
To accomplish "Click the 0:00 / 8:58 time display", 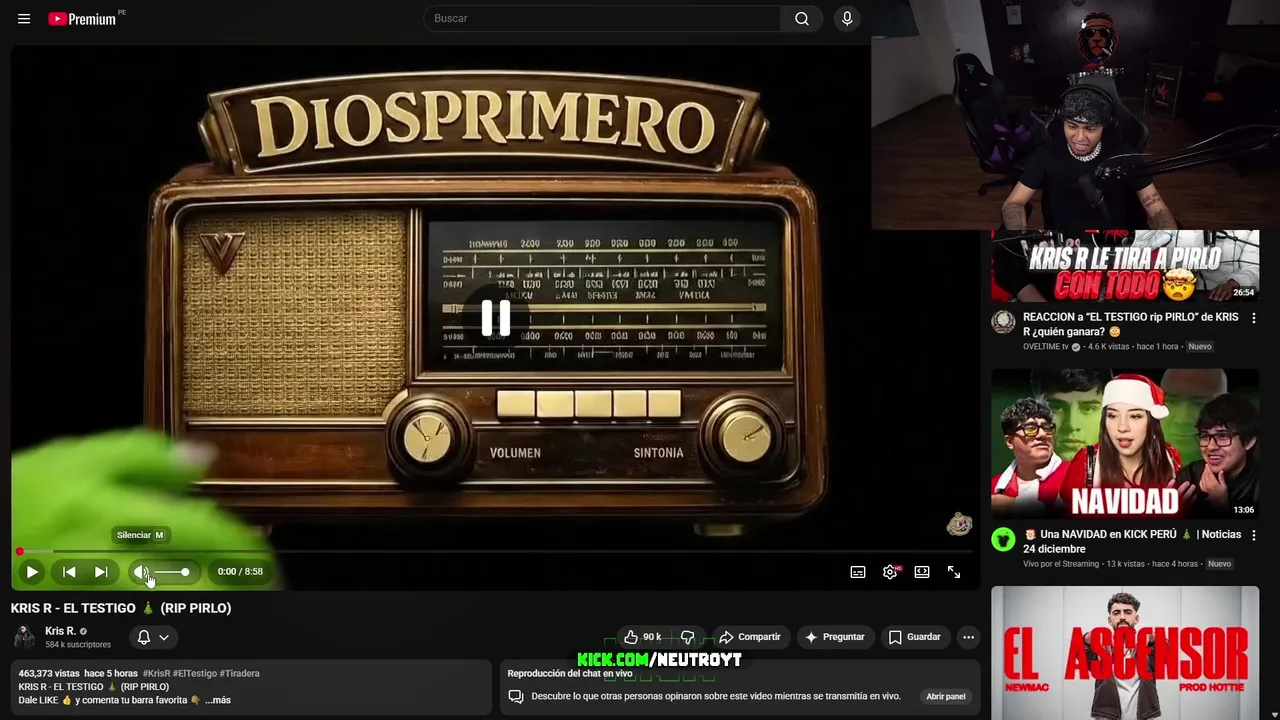I will [x=240, y=572].
